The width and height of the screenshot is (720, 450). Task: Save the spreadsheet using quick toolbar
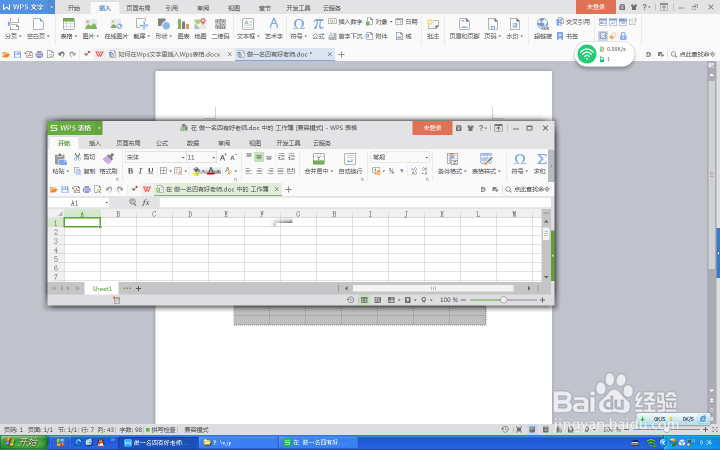(x=65, y=189)
